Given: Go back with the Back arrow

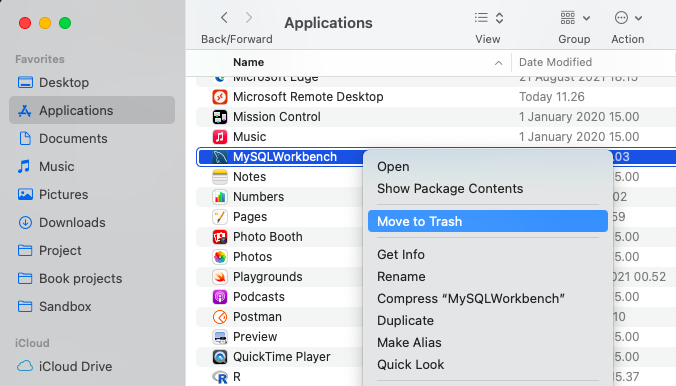Looking at the screenshot, I should 224,18.
